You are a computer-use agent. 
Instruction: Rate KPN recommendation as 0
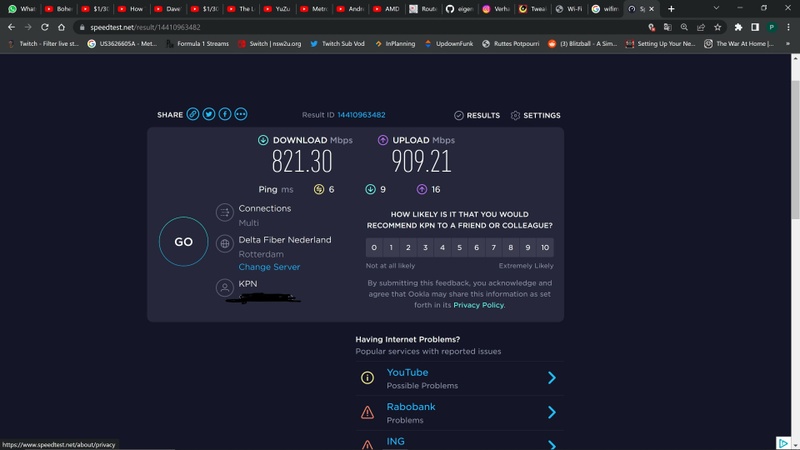click(374, 247)
